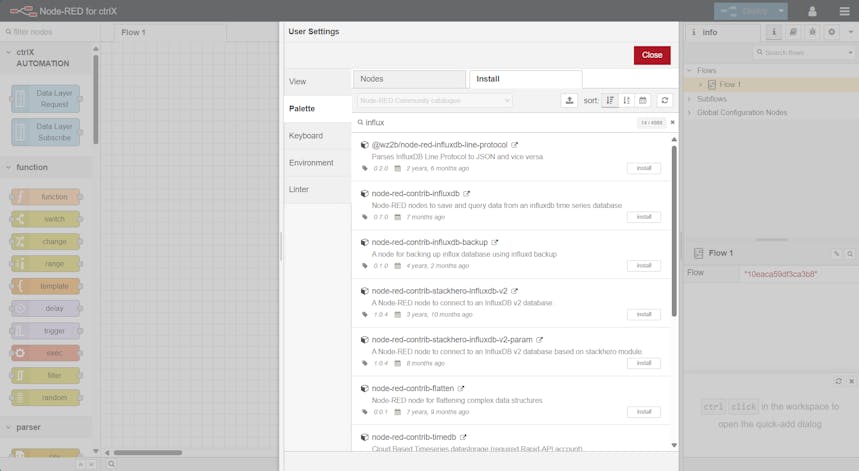Close the User Settings dialog

[652, 55]
